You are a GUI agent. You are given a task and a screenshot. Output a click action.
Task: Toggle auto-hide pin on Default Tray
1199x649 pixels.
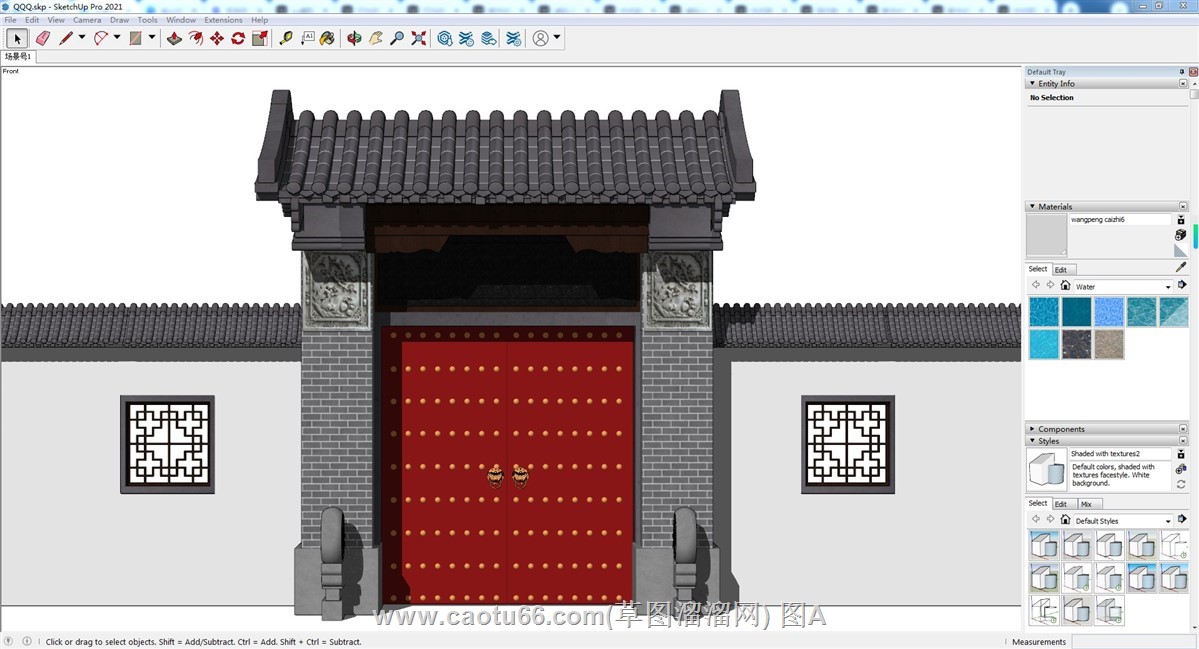[x=1181, y=72]
